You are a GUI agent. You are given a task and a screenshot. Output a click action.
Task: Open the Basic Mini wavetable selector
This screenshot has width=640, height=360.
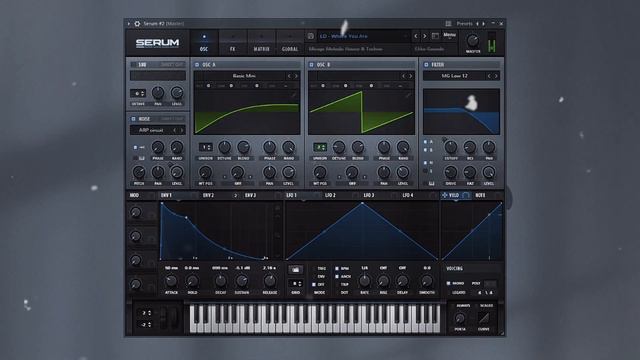click(244, 76)
